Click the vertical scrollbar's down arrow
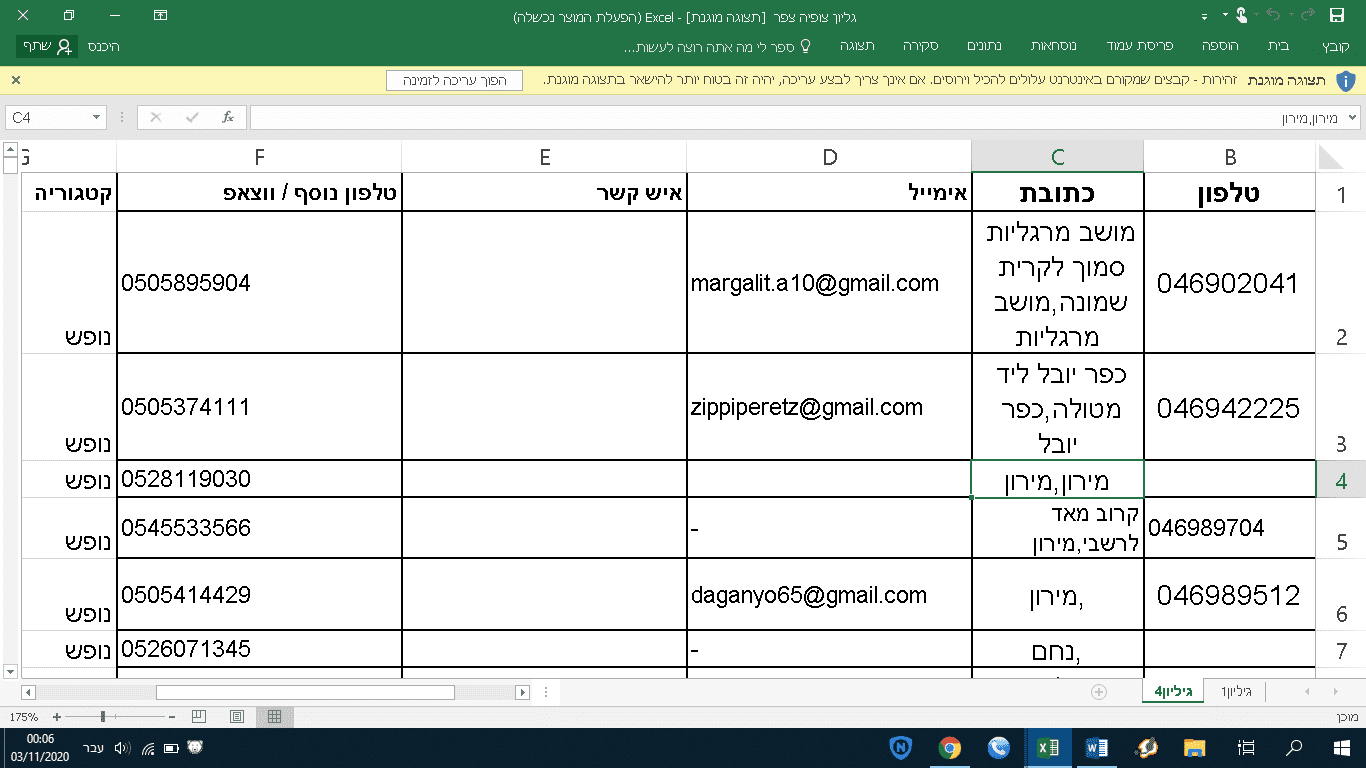This screenshot has height=768, width=1366. coord(10,671)
